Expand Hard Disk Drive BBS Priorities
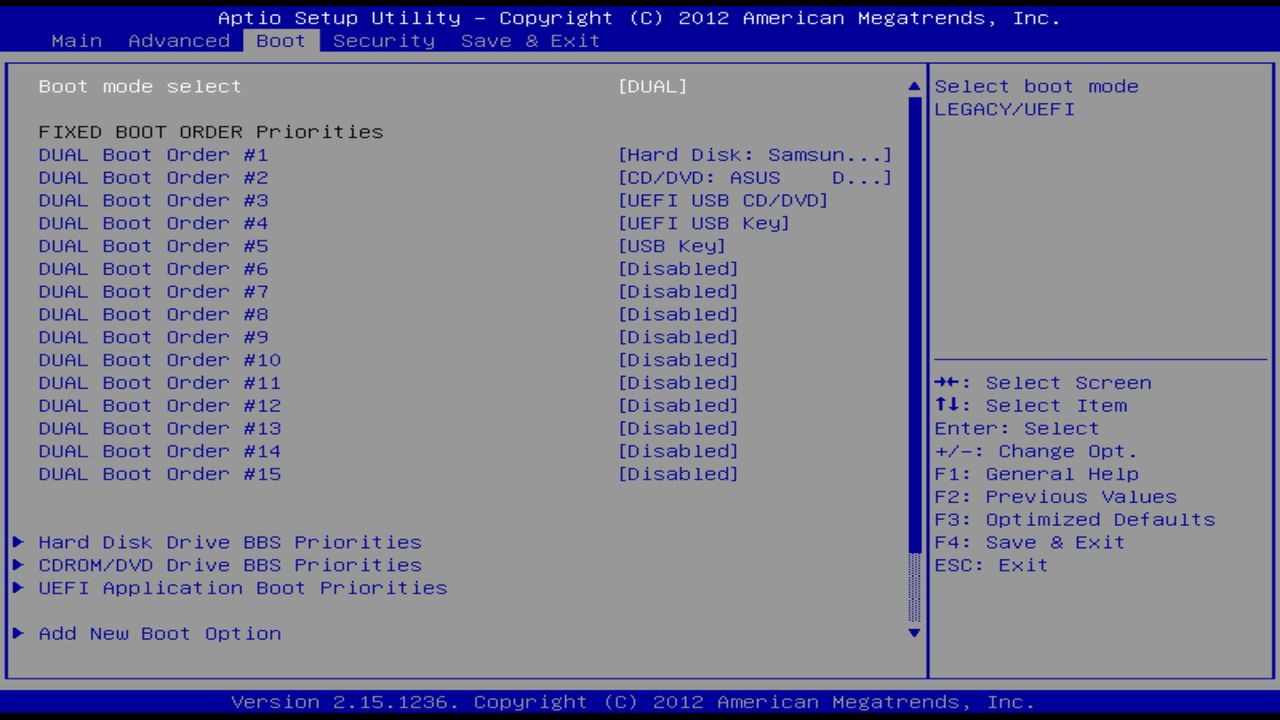 click(229, 542)
